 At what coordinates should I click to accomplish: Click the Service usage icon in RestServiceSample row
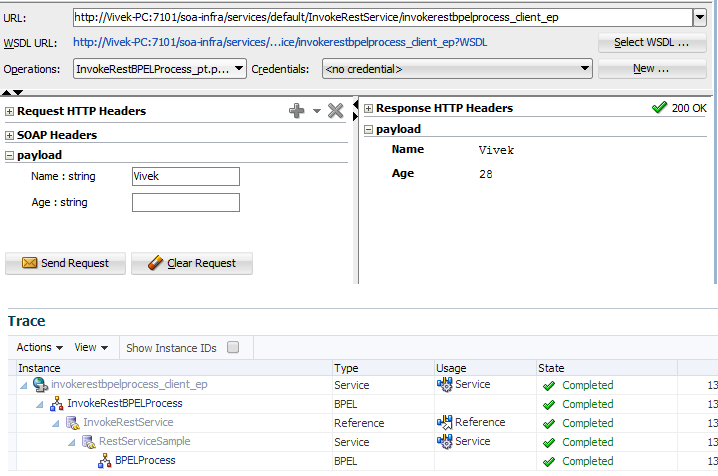tap(444, 442)
